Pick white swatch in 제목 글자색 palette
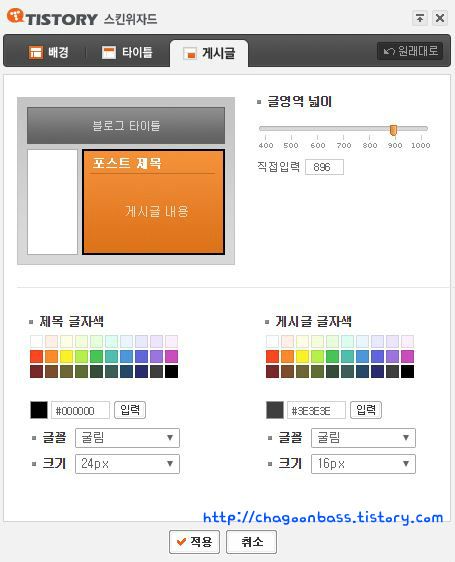The height and width of the screenshot is (562, 455). pos(37,342)
